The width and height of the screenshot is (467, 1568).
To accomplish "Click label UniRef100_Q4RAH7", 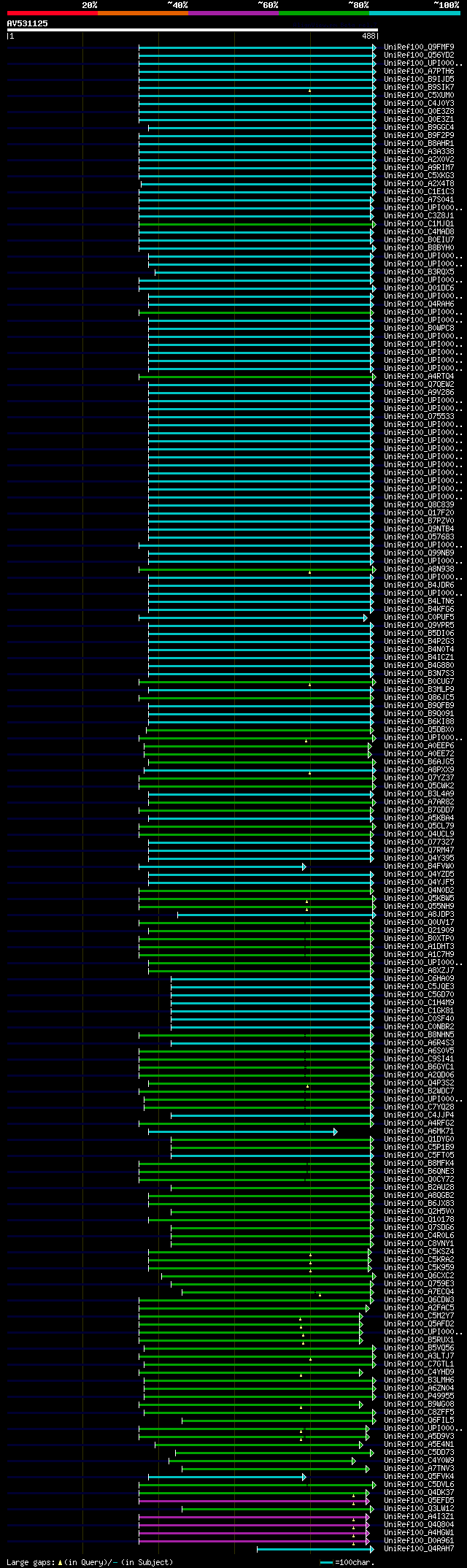I will [x=419, y=1548].
